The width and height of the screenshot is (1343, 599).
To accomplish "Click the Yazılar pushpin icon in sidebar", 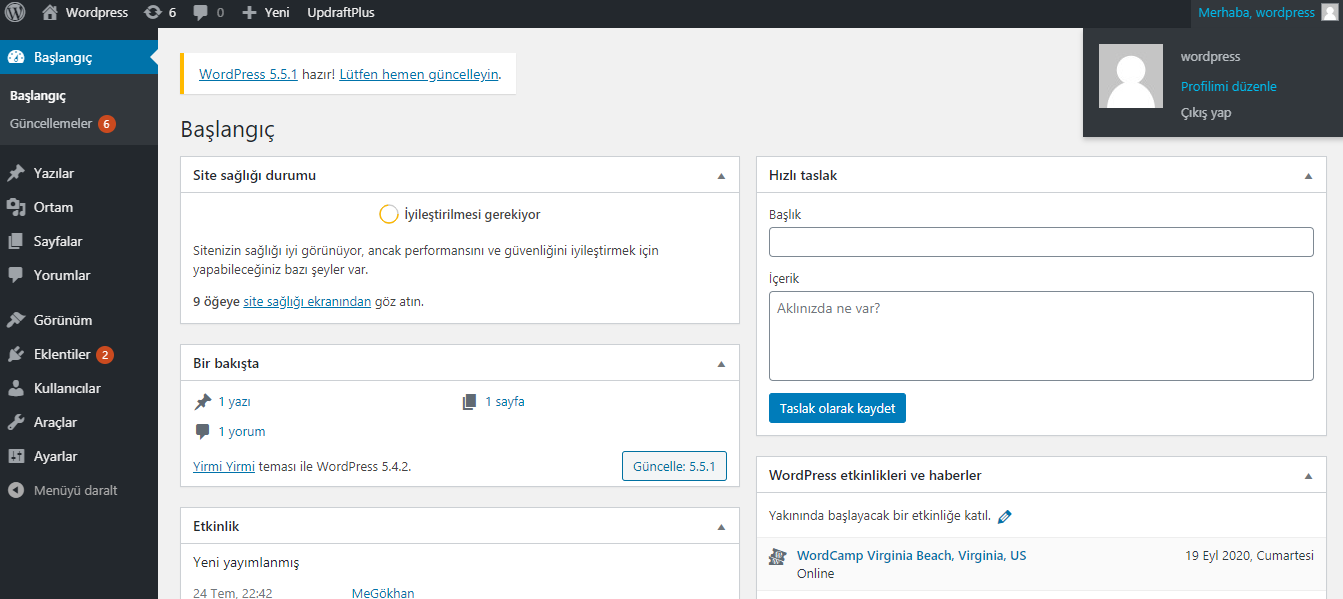I will pyautogui.click(x=16, y=173).
